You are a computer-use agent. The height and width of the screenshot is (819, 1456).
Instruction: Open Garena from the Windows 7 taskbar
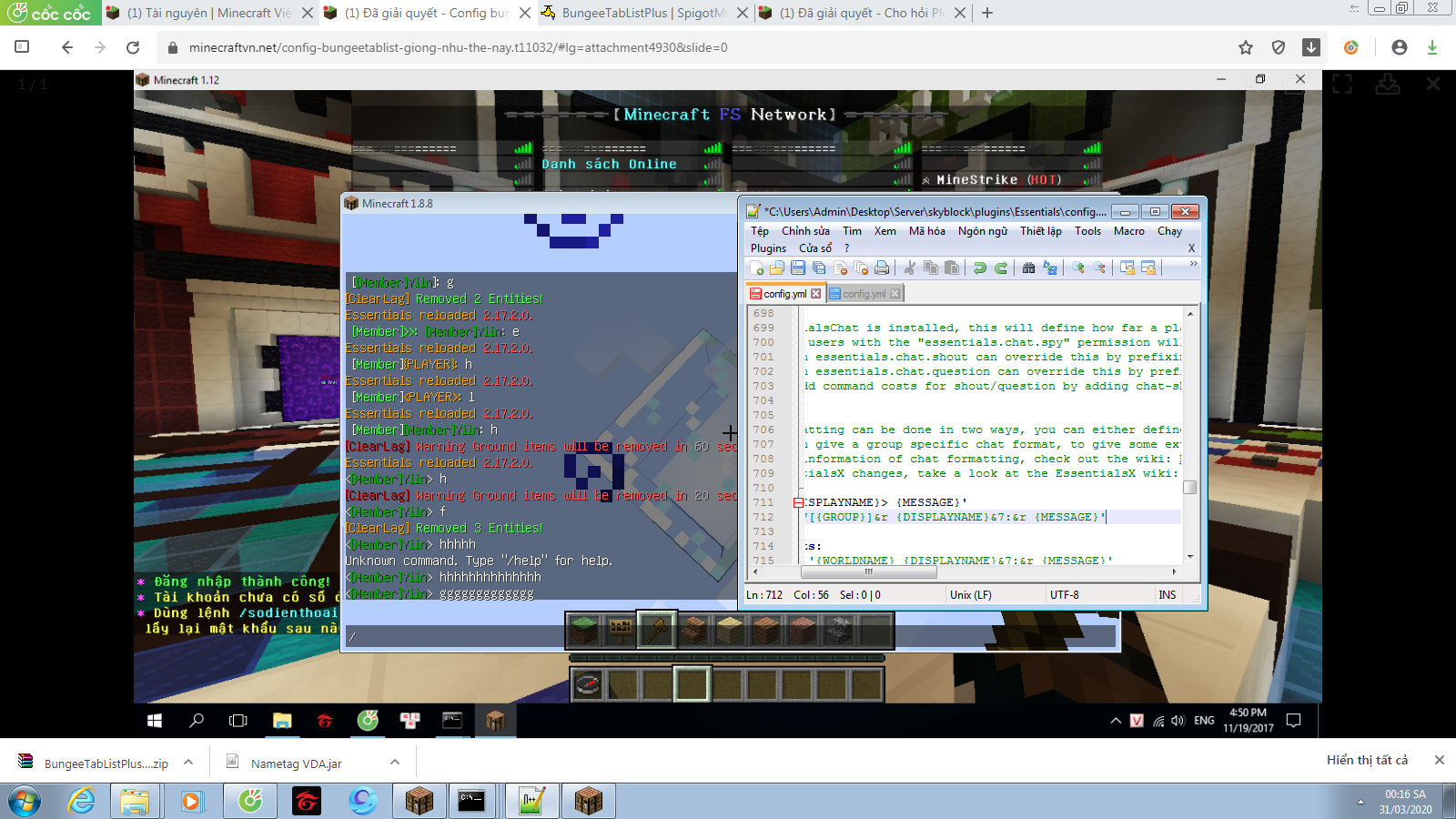tap(307, 802)
